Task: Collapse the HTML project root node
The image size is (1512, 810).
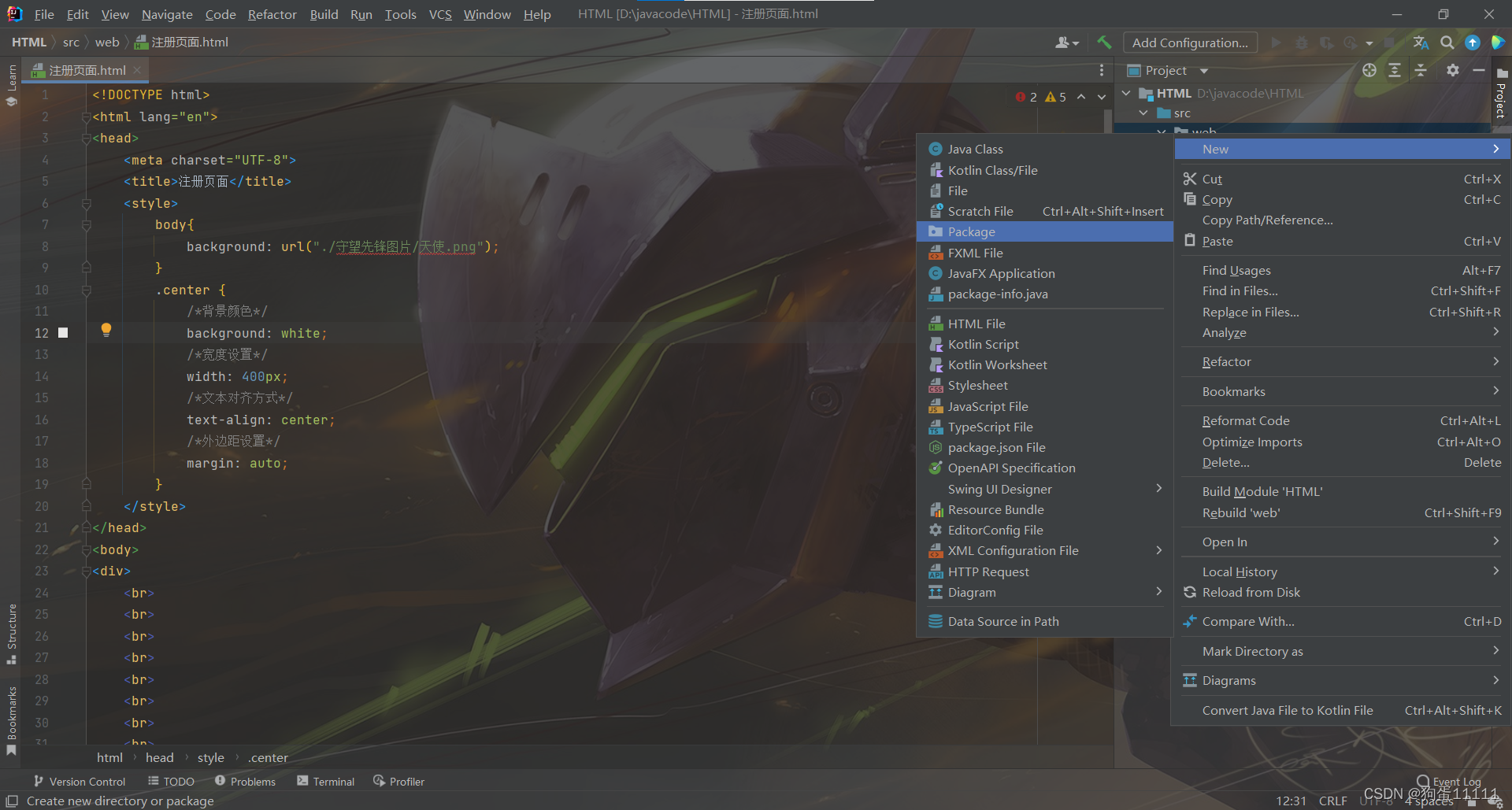Action: 1126,93
